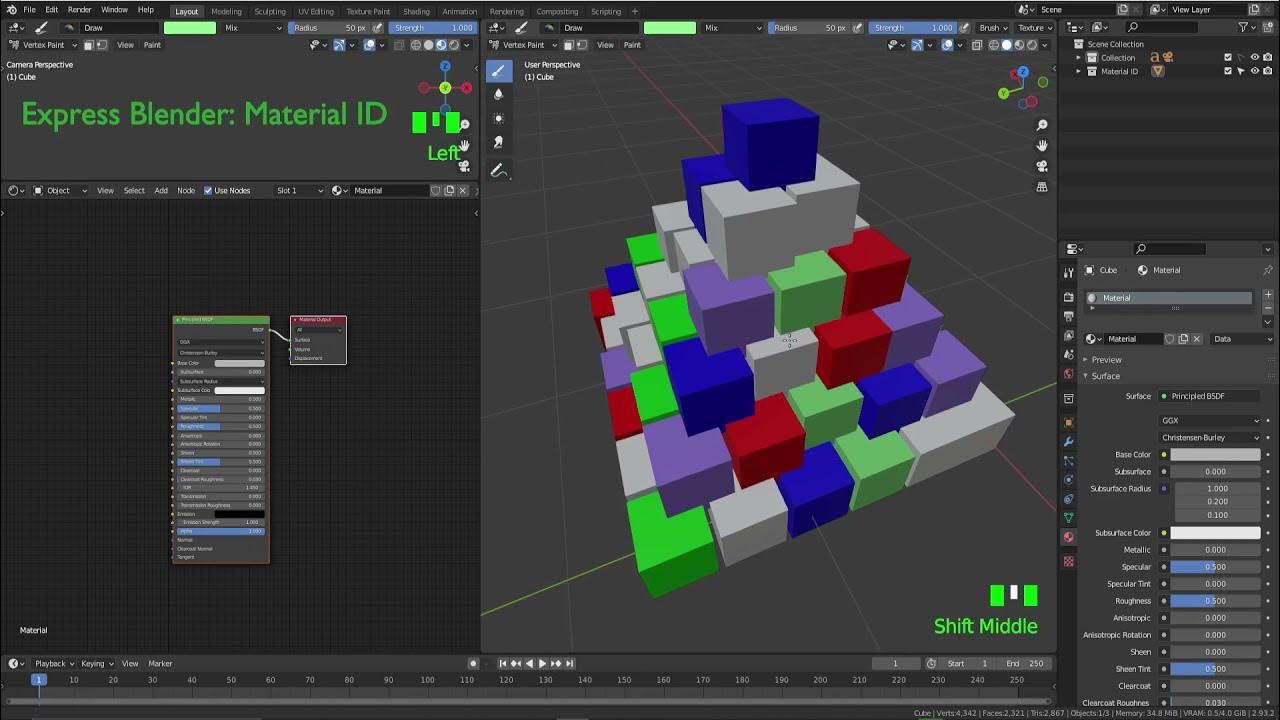Image resolution: width=1280 pixels, height=720 pixels.
Task: Click the remove material slot minus button
Action: [1268, 308]
